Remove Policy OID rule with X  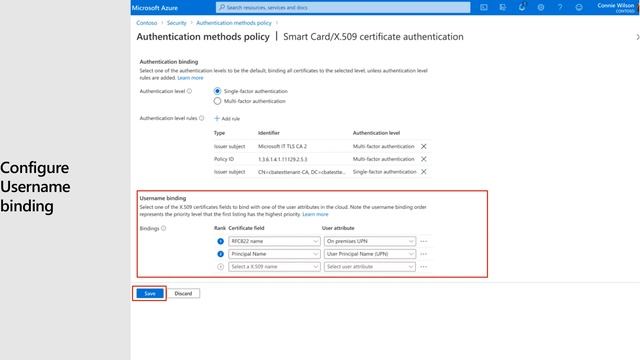pos(424,159)
